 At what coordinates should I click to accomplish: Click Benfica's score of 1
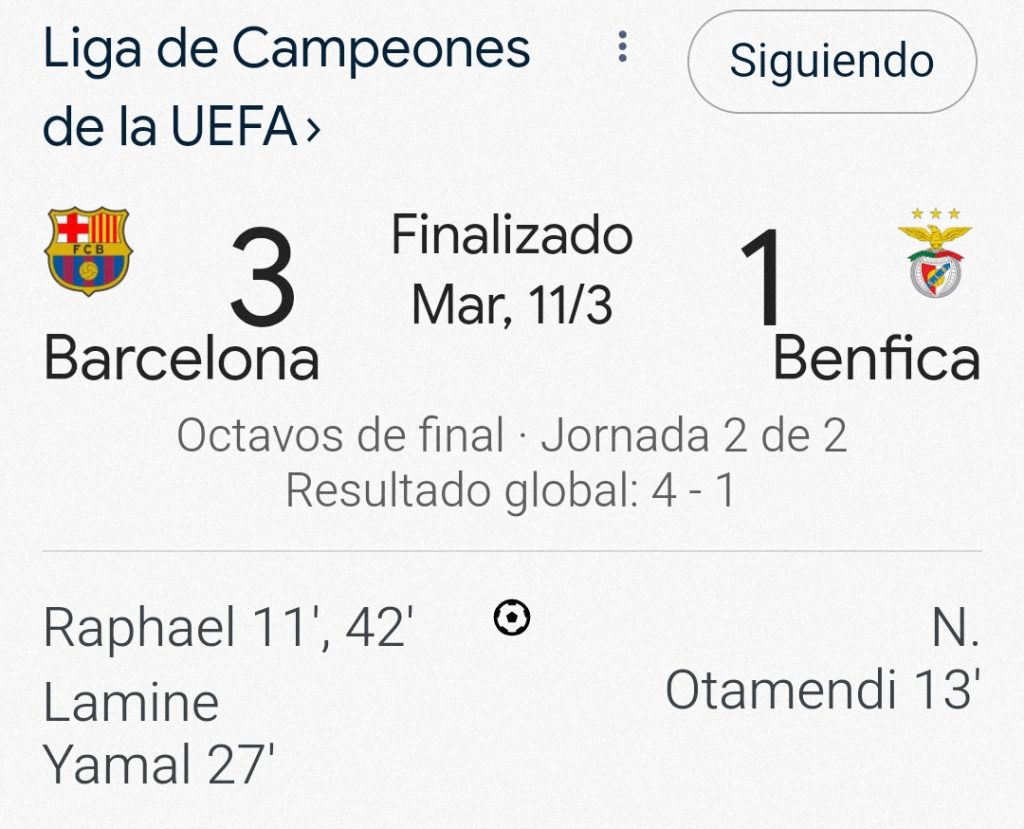tap(763, 280)
